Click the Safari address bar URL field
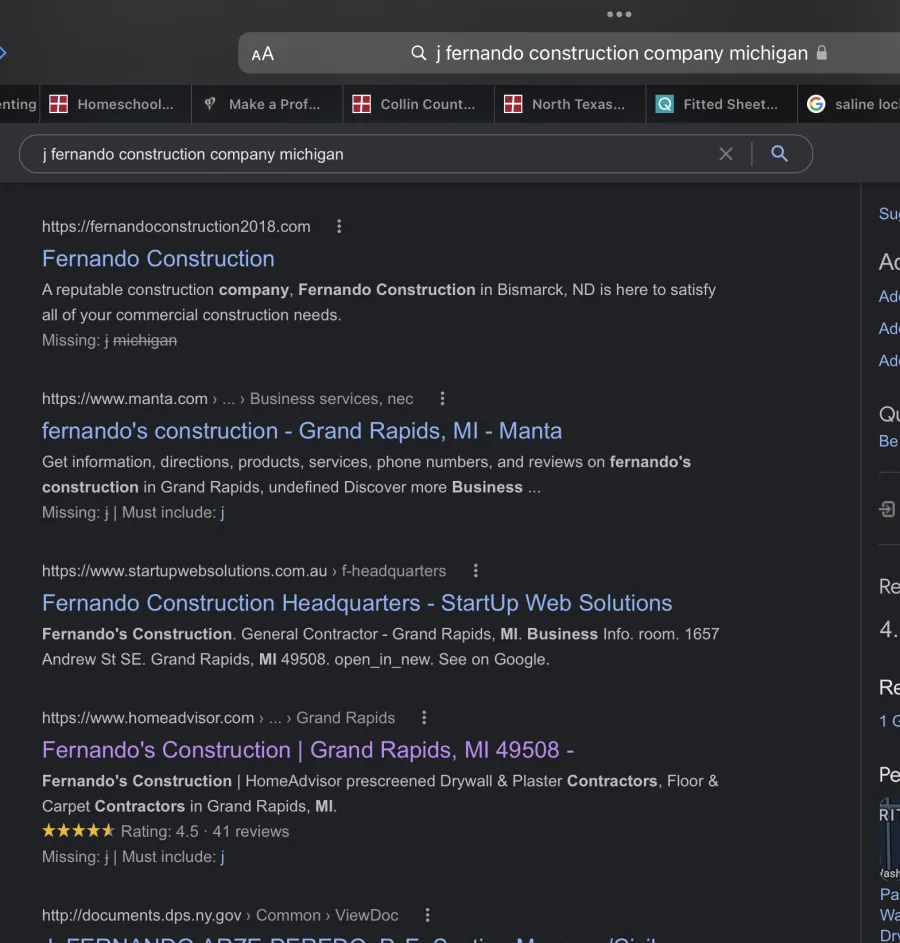Image resolution: width=900 pixels, height=943 pixels. 569,53
